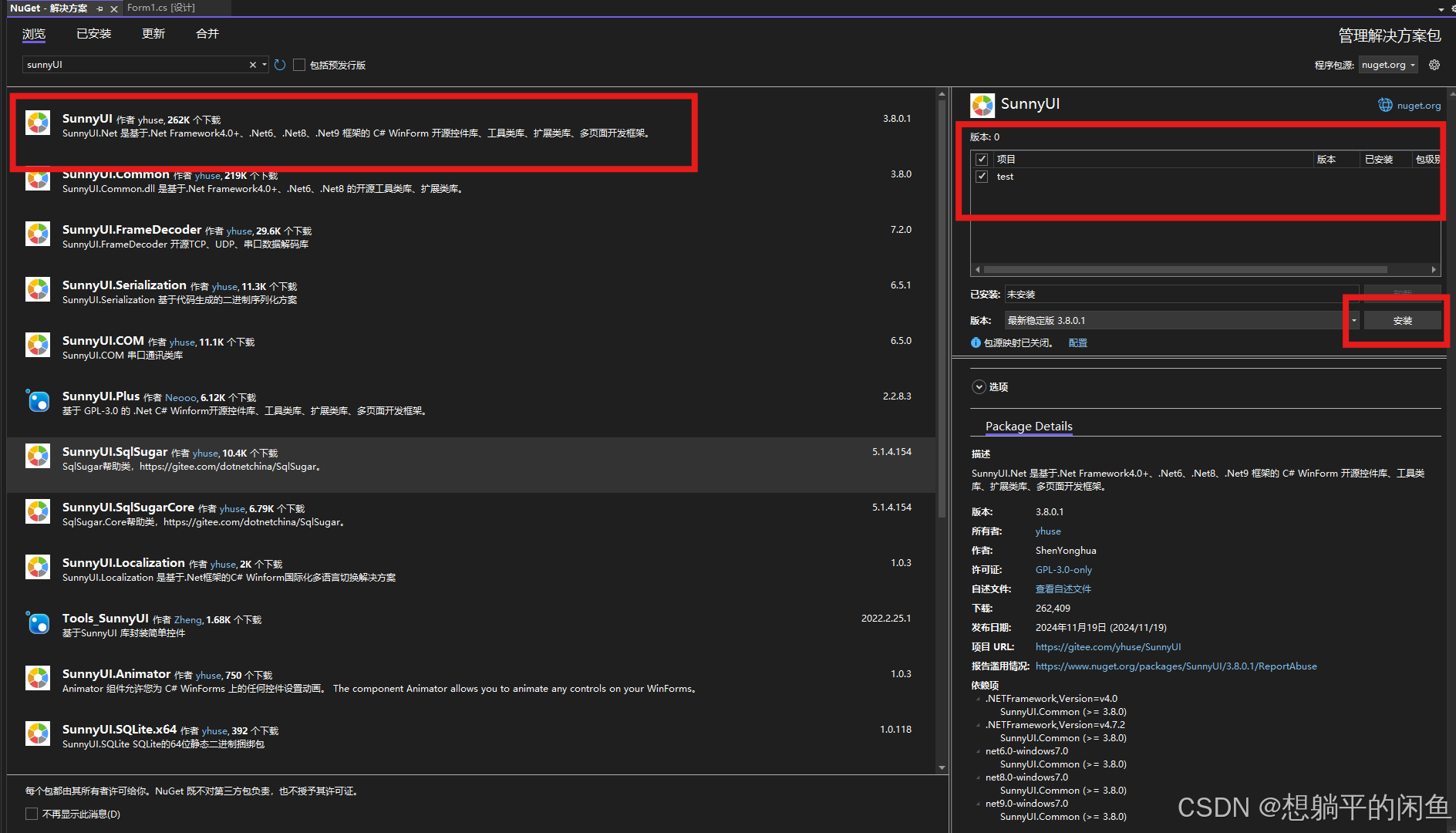Select the test project row name
This screenshot has height=833, width=1456.
(x=1005, y=177)
